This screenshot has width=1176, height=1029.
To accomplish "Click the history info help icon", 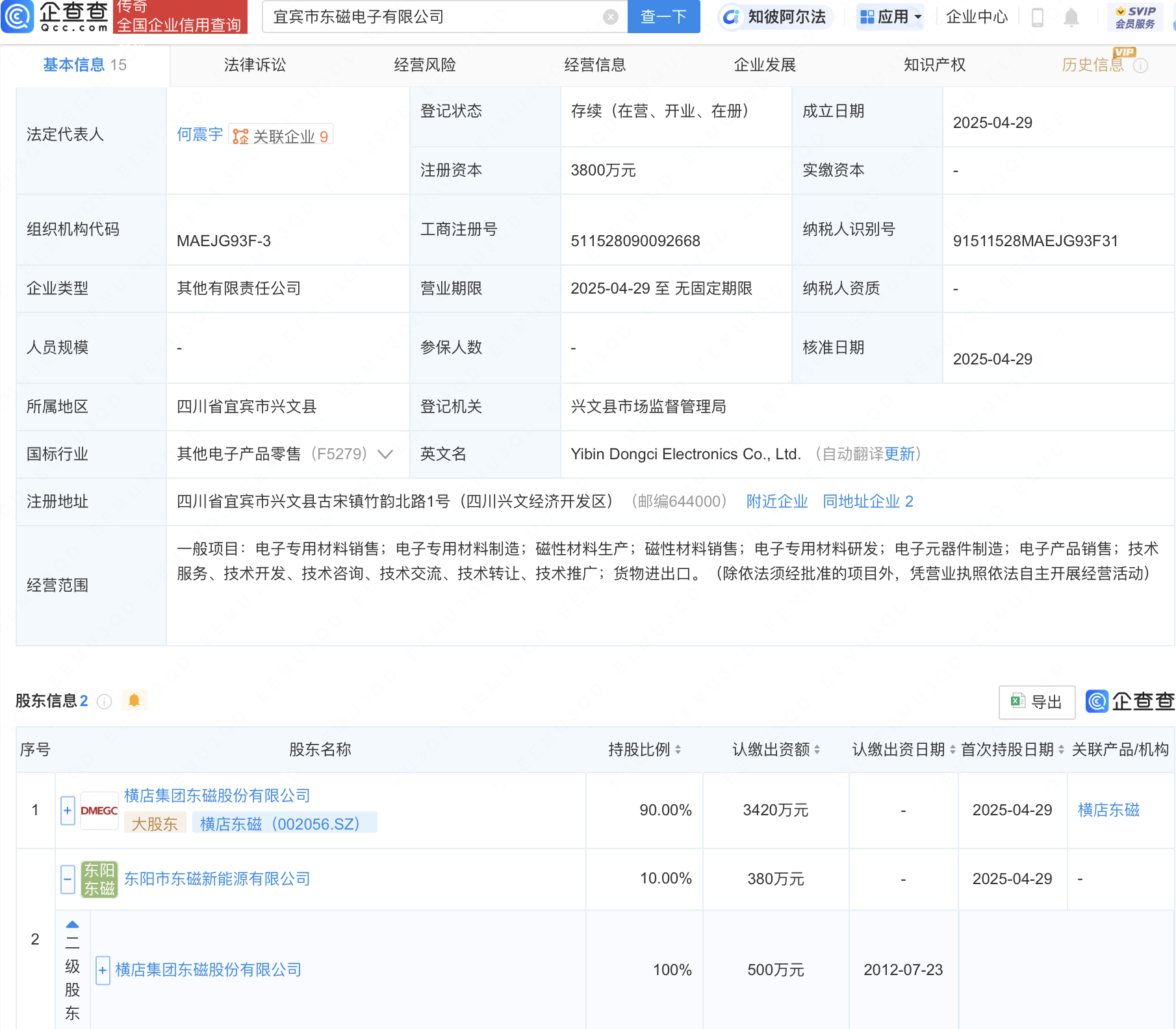I will (x=1140, y=66).
